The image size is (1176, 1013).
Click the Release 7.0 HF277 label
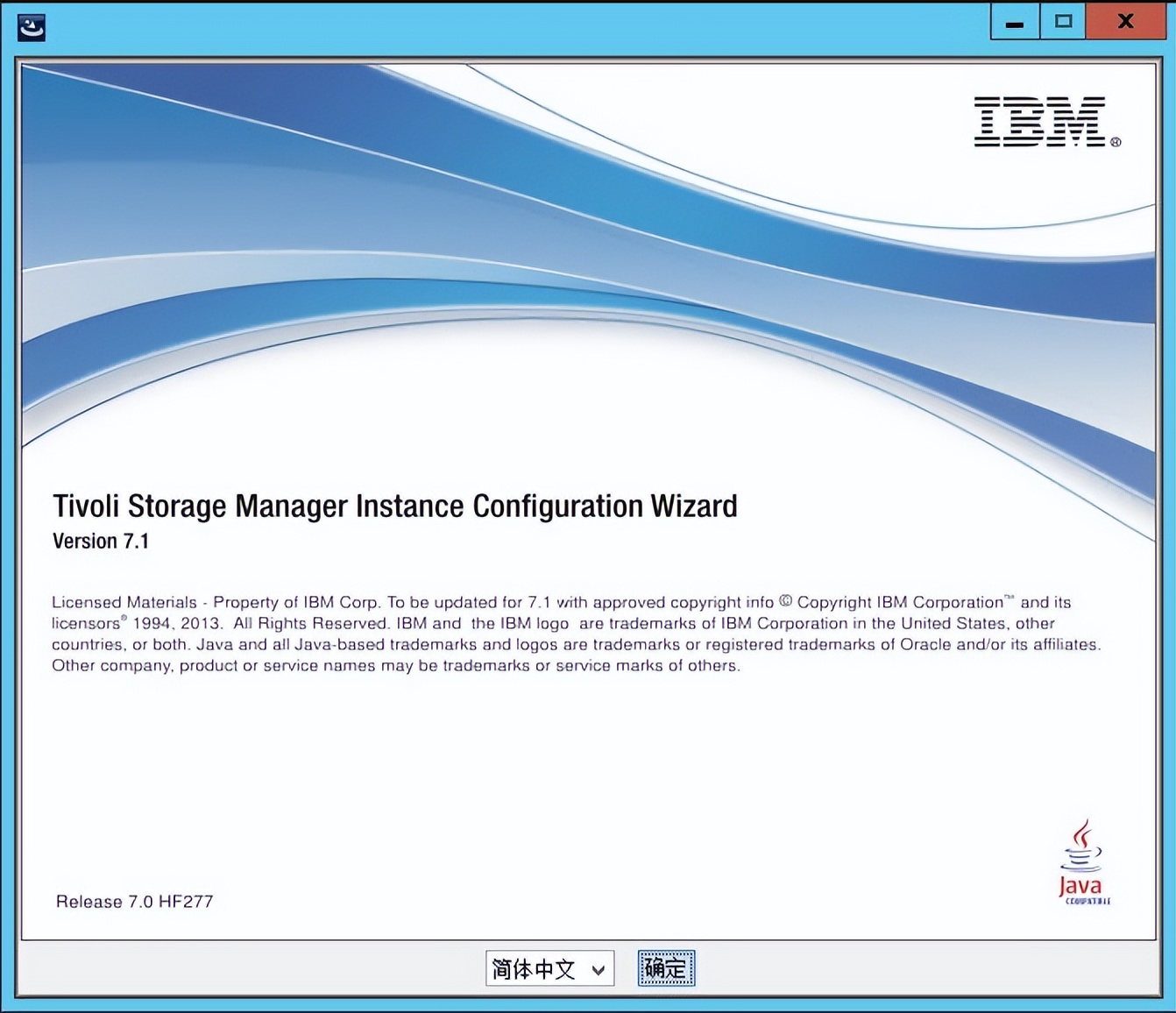[135, 902]
